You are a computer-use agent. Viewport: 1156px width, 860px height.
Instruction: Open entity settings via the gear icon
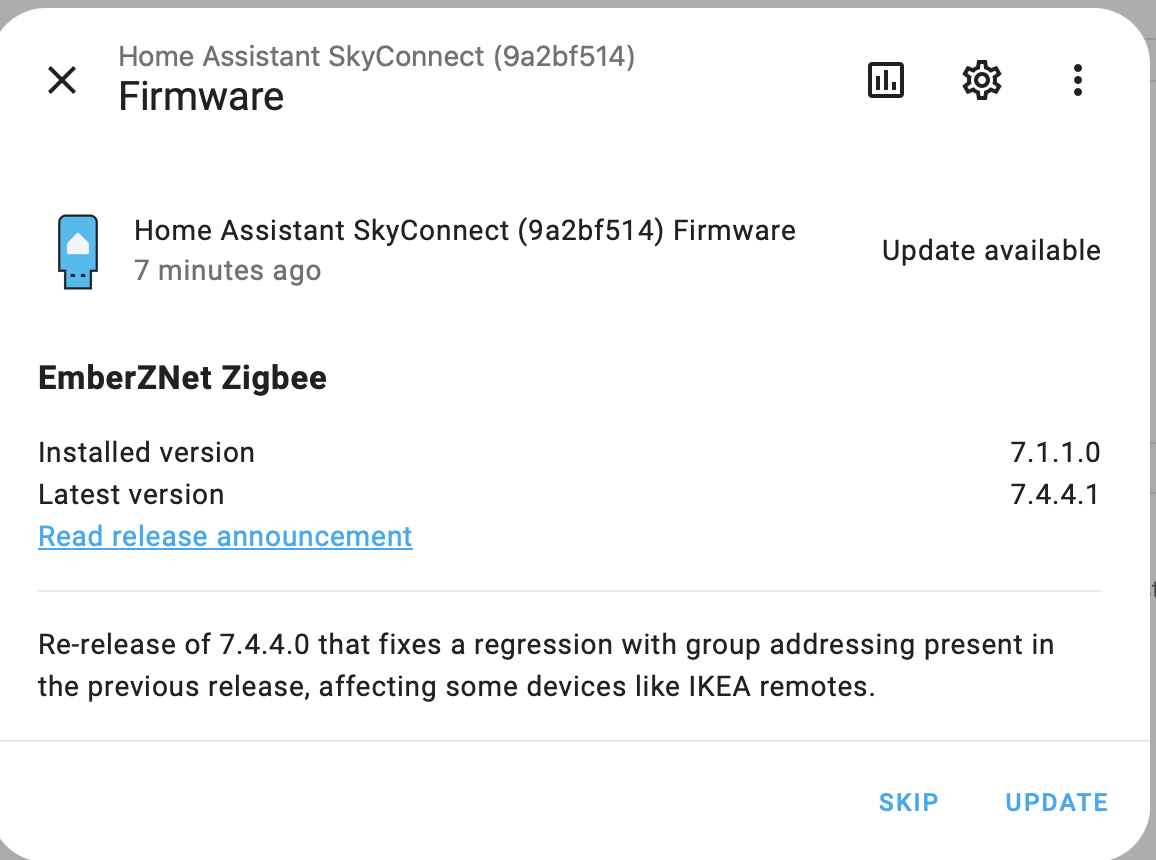click(x=981, y=80)
